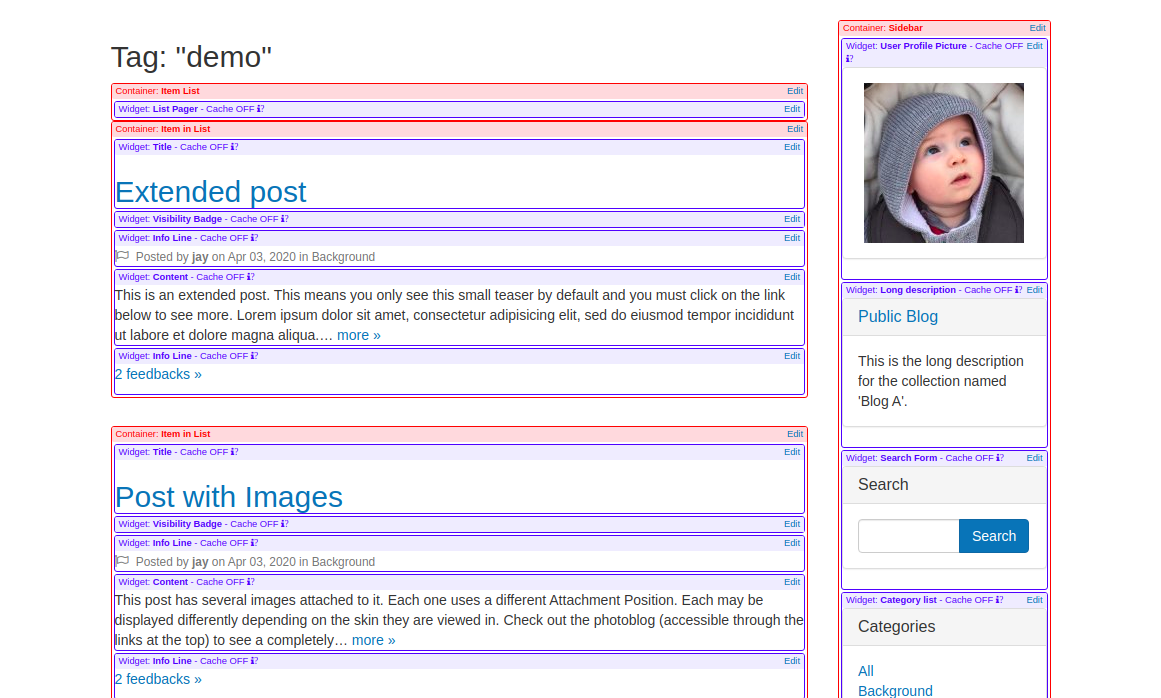Edit the Item in List container of Post with Images
Screen dimensions: 1161x698
795,434
